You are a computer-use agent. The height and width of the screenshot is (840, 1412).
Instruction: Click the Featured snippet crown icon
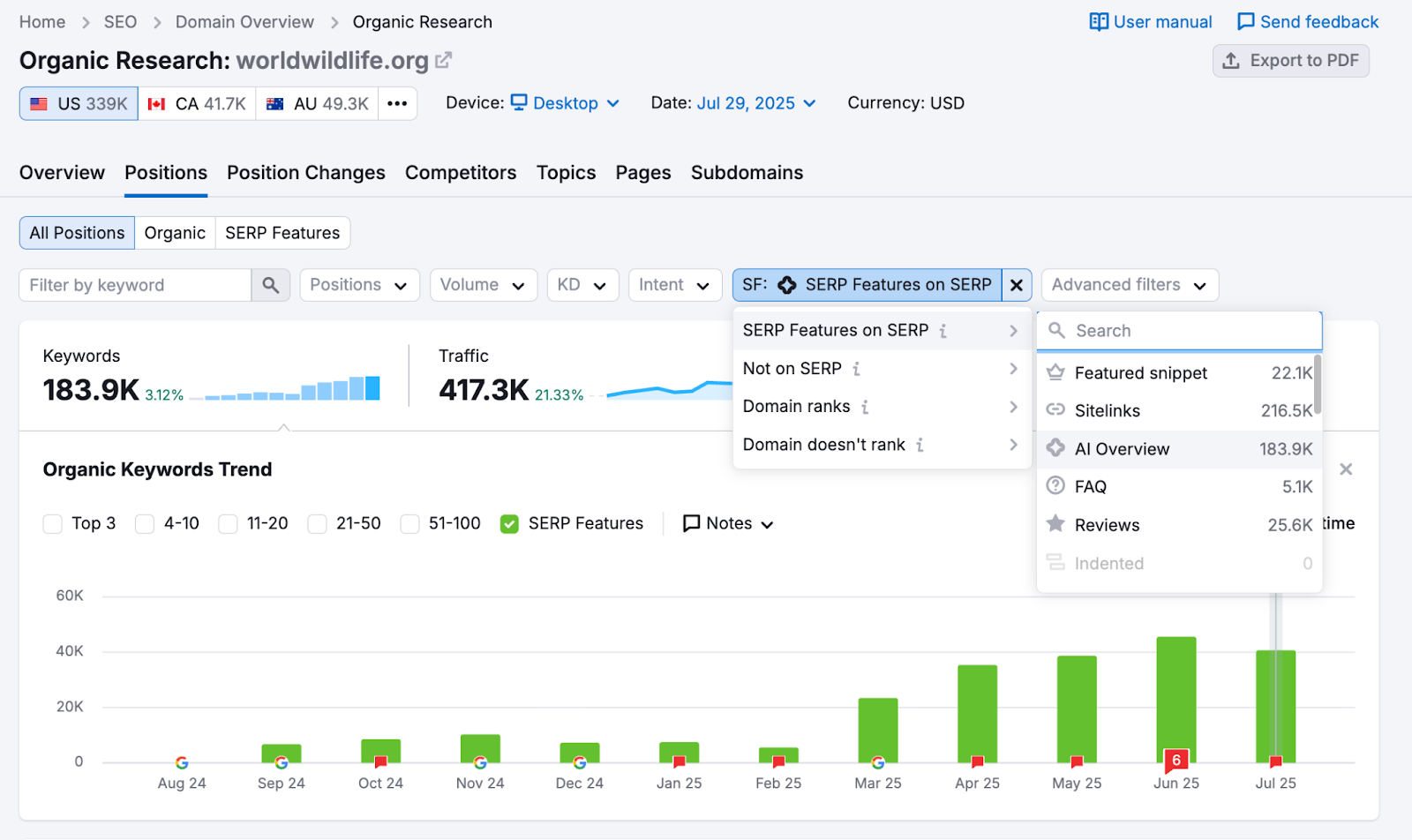coord(1055,372)
